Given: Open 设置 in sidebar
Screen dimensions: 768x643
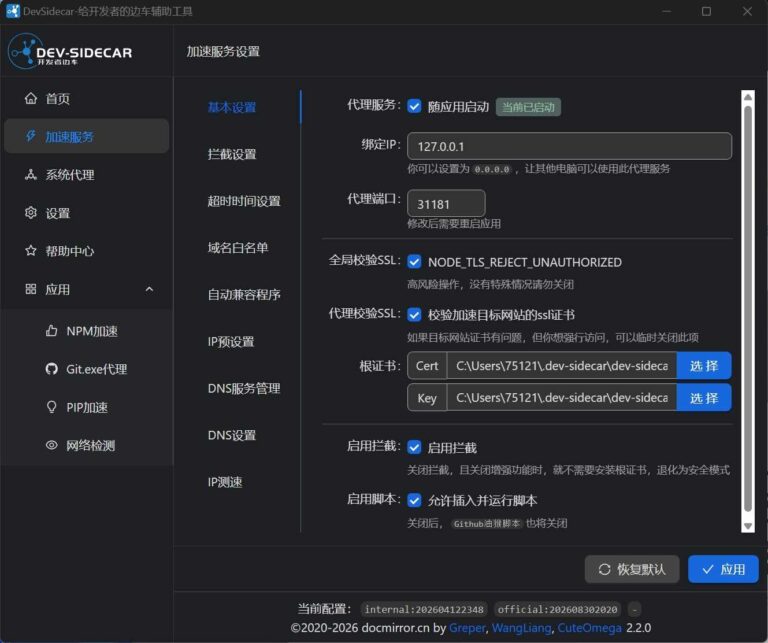Looking at the screenshot, I should click(87, 213).
